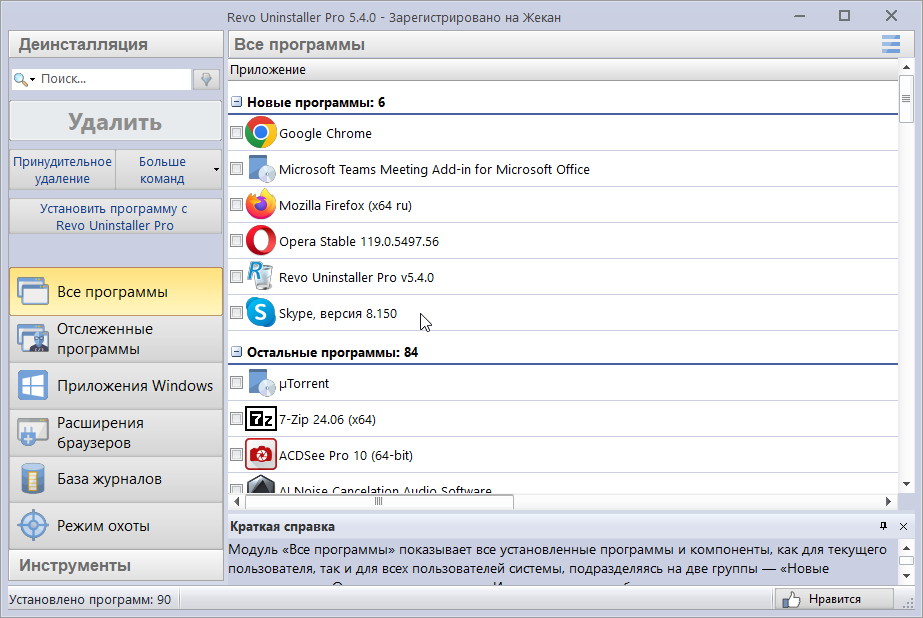Select the Skype, версия 8.150 entry
This screenshot has height=618, width=923.
pos(338,313)
